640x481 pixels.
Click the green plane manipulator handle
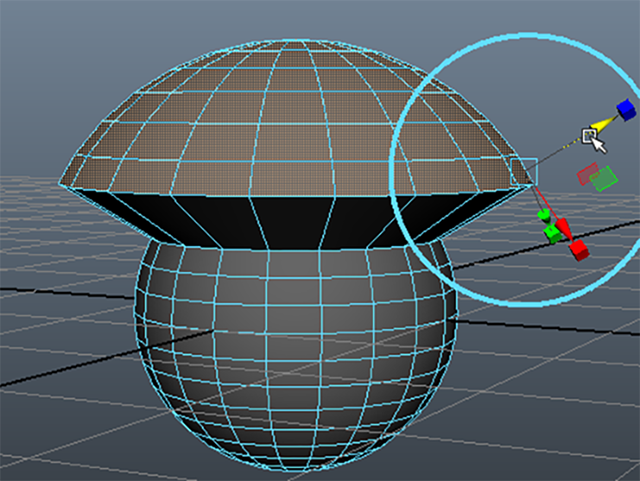tap(604, 178)
